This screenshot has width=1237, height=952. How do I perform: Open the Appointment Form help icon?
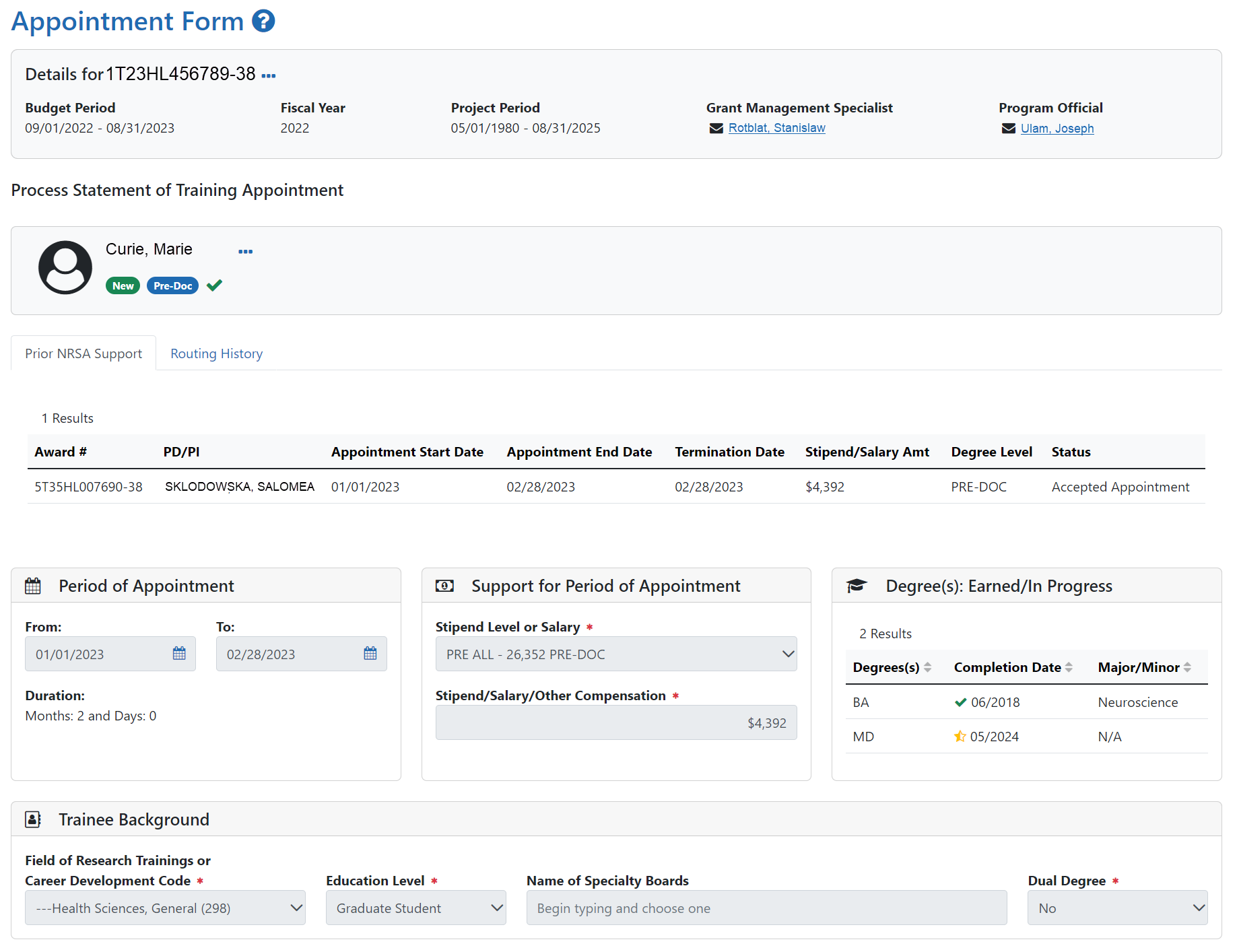(263, 22)
